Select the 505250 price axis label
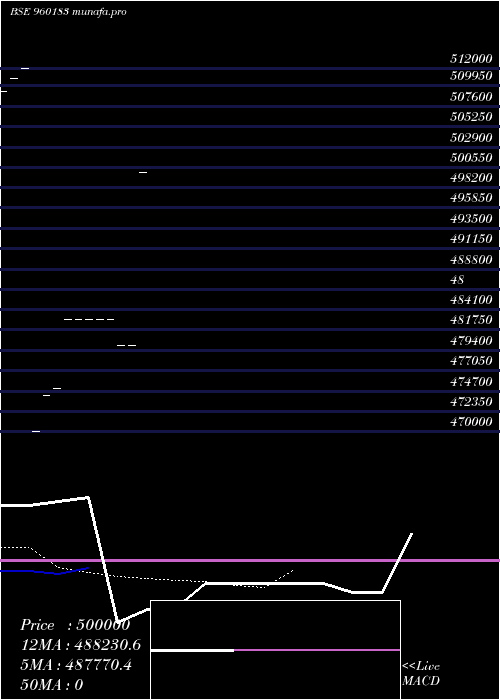 [x=471, y=117]
